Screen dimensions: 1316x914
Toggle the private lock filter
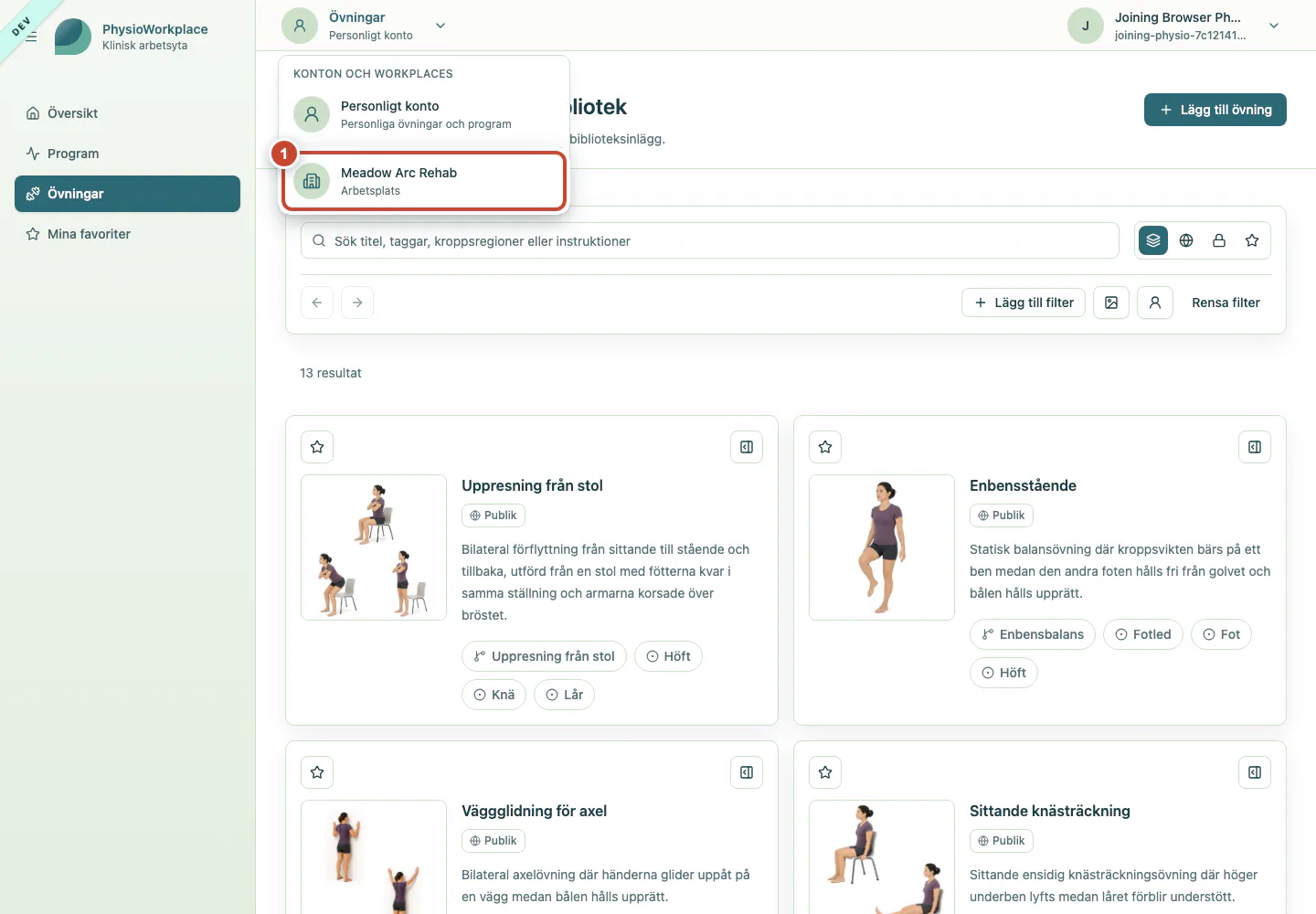click(1219, 240)
